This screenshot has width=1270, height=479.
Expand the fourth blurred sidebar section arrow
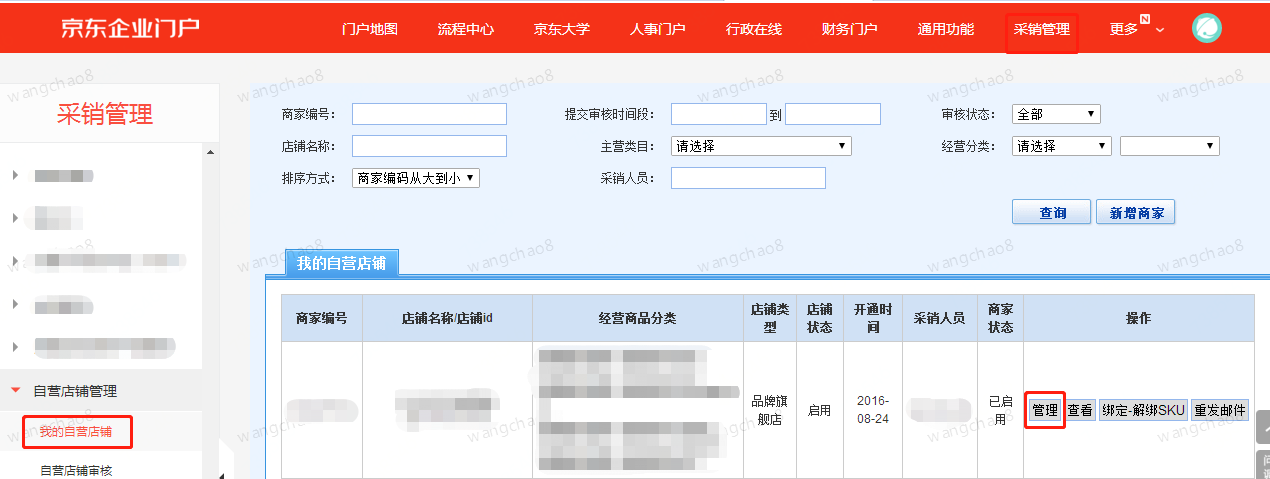point(16,304)
